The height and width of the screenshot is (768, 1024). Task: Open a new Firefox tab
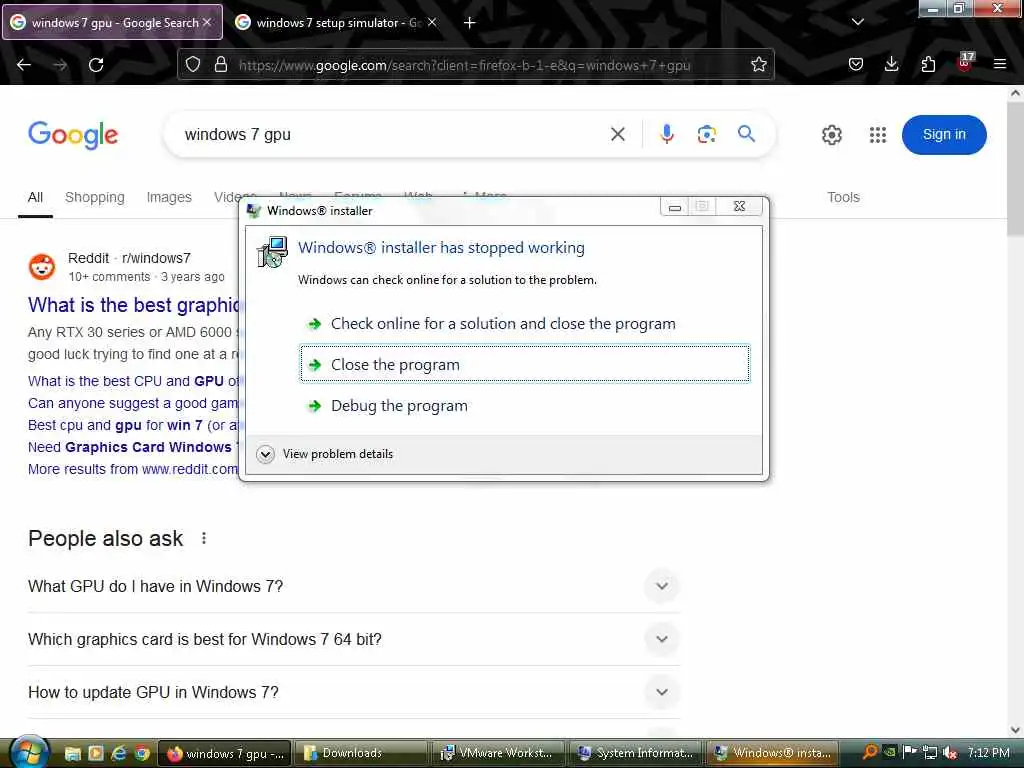coord(470,23)
